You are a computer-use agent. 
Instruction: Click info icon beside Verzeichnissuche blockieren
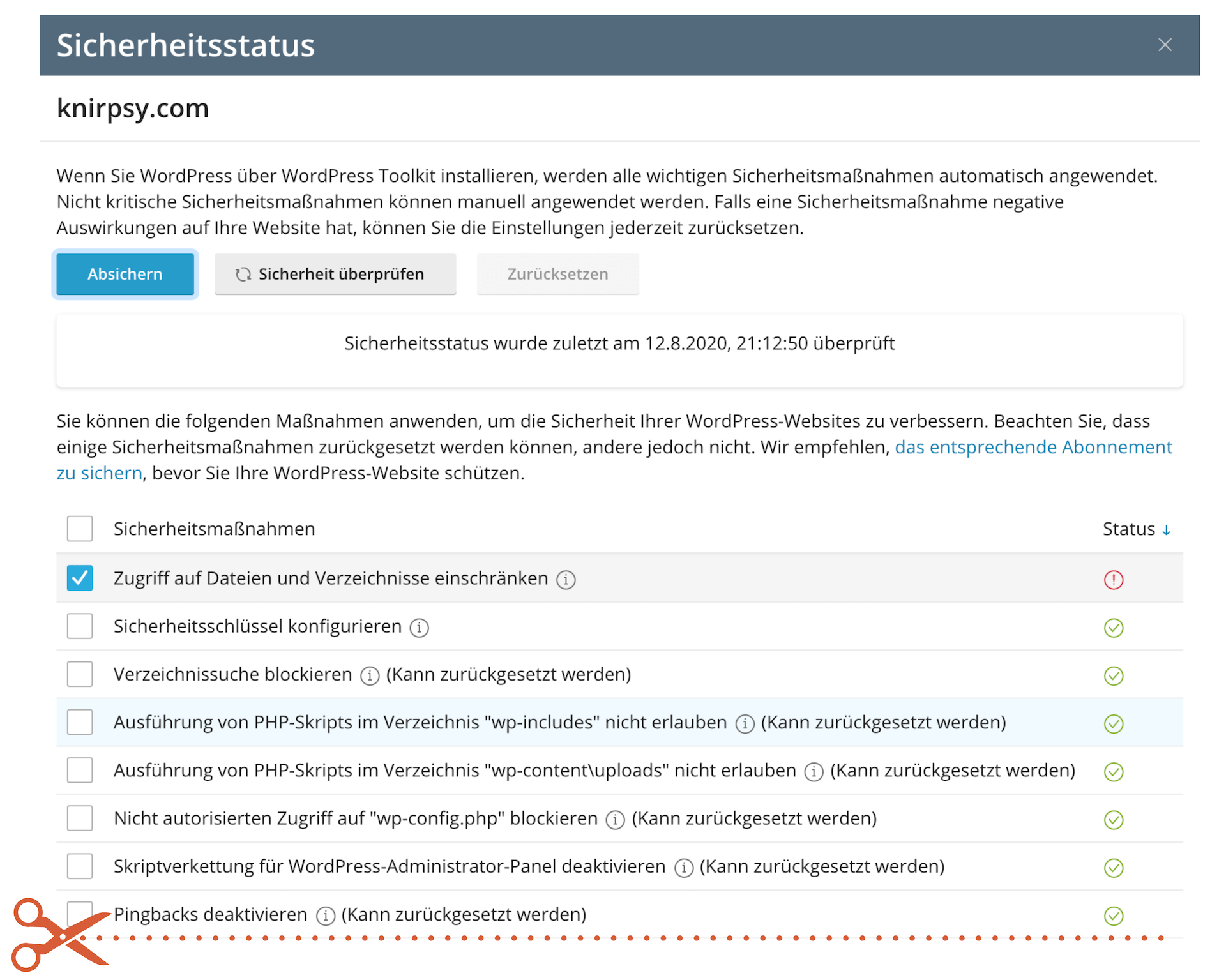click(370, 676)
